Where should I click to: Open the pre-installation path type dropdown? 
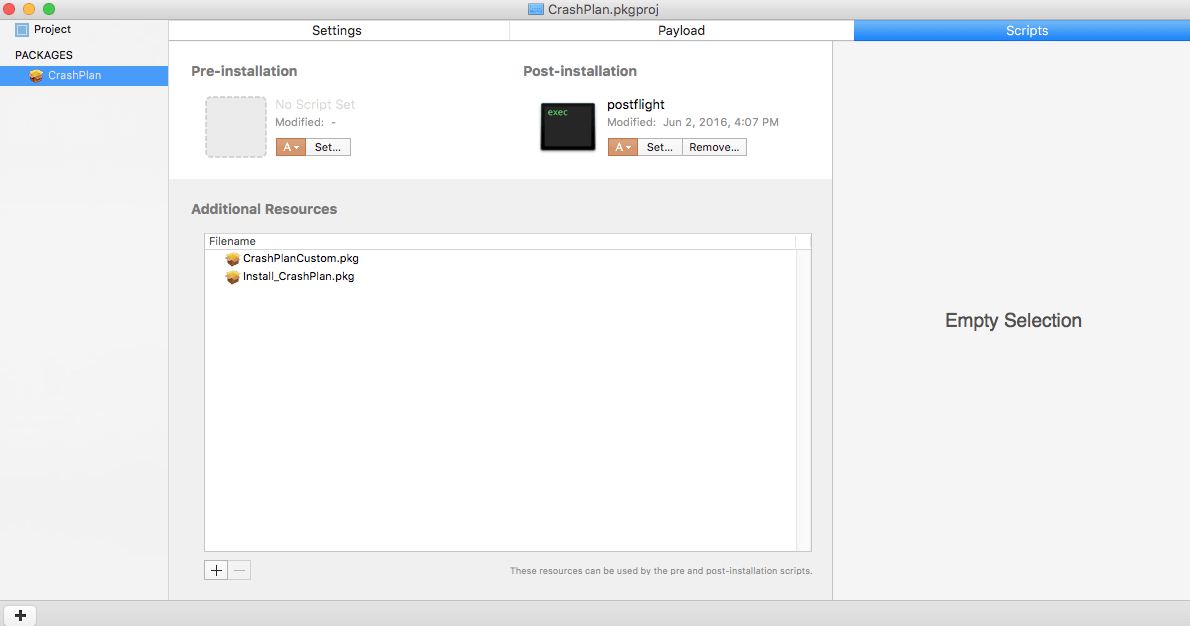[290, 147]
